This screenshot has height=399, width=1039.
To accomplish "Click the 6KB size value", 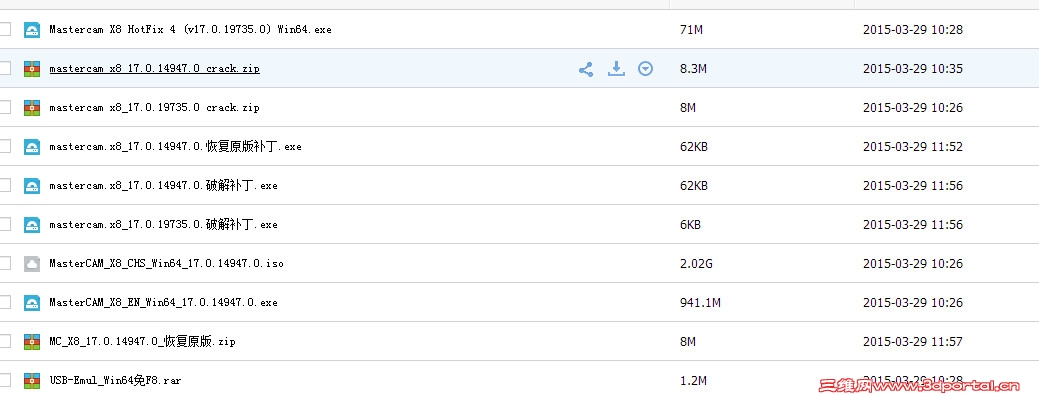I will [x=690, y=225].
